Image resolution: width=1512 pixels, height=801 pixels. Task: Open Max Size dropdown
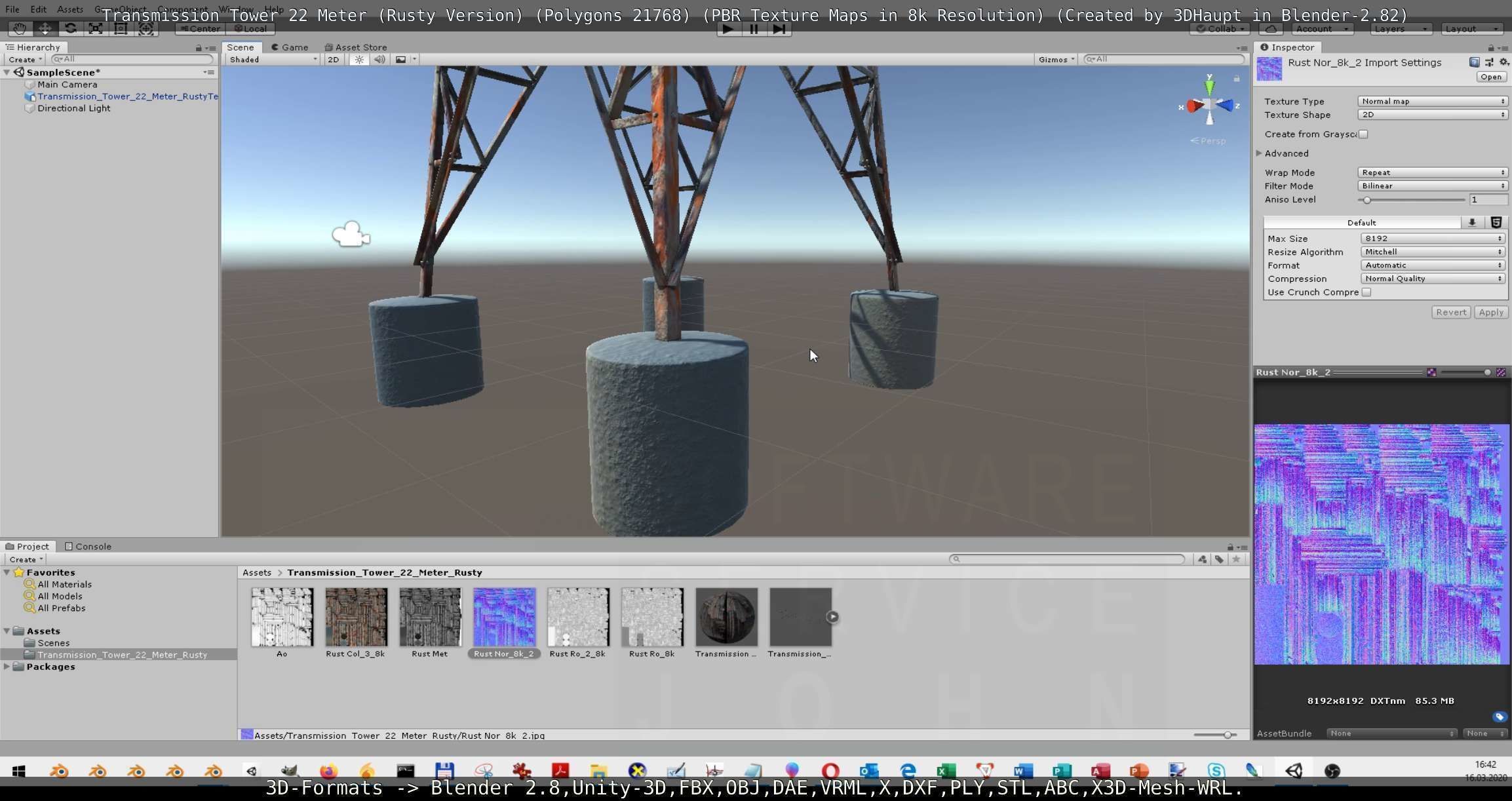pos(1433,239)
